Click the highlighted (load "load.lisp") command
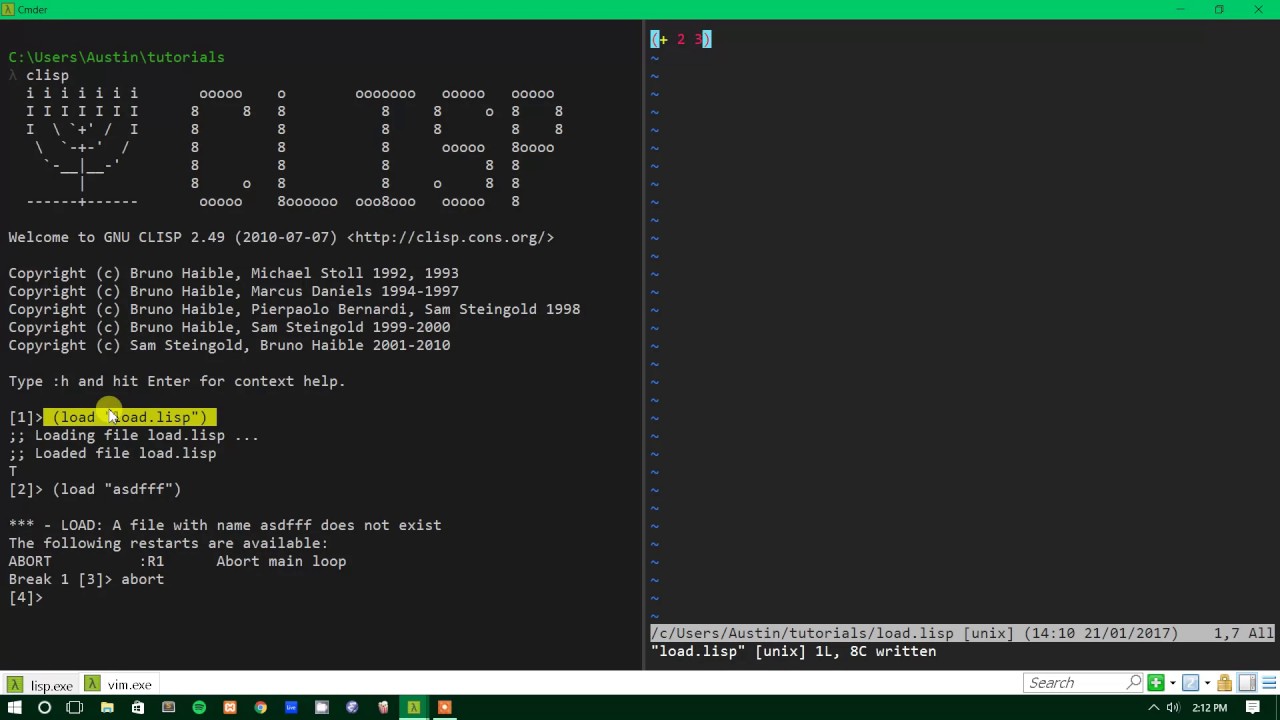This screenshot has width=1280, height=720. [130, 417]
